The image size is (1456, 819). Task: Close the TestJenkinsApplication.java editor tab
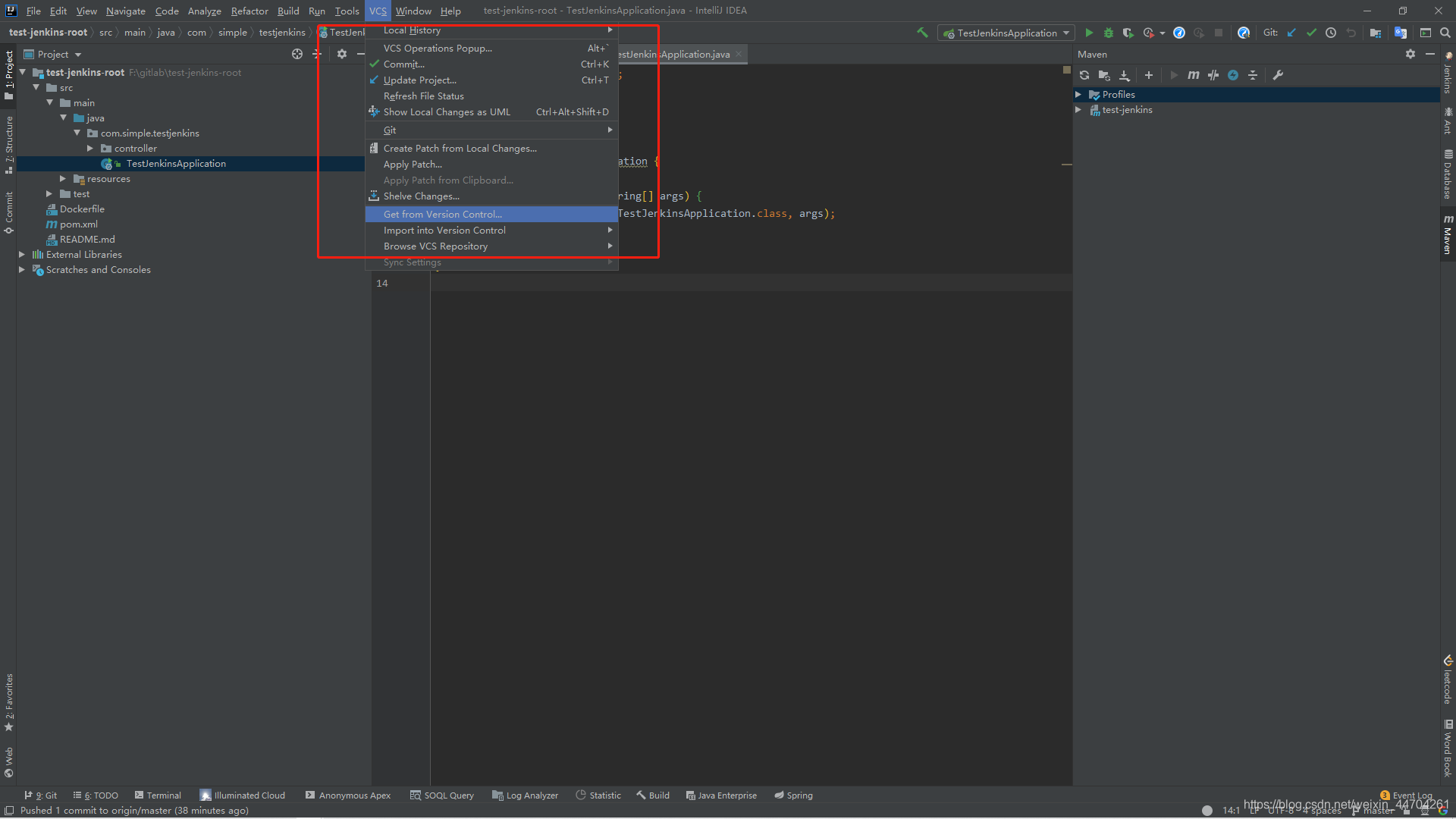tap(738, 54)
